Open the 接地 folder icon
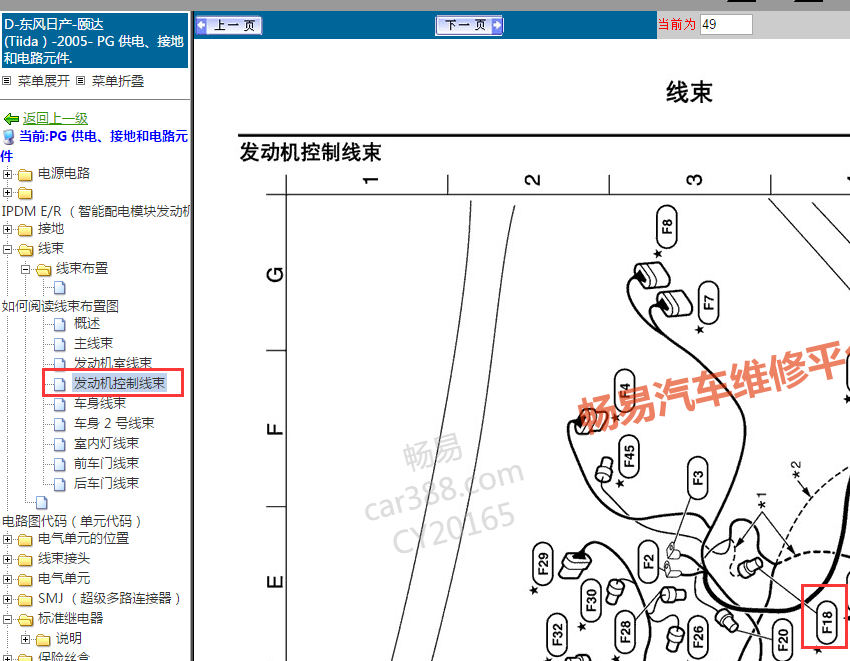Viewport: 850px width, 661px height. [25, 230]
